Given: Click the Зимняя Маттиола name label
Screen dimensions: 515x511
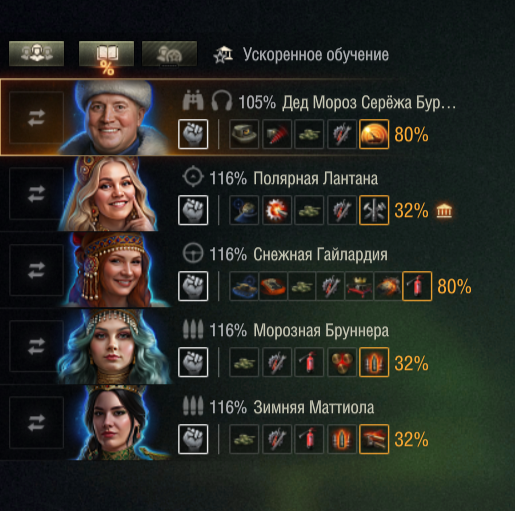Looking at the screenshot, I should tap(314, 407).
